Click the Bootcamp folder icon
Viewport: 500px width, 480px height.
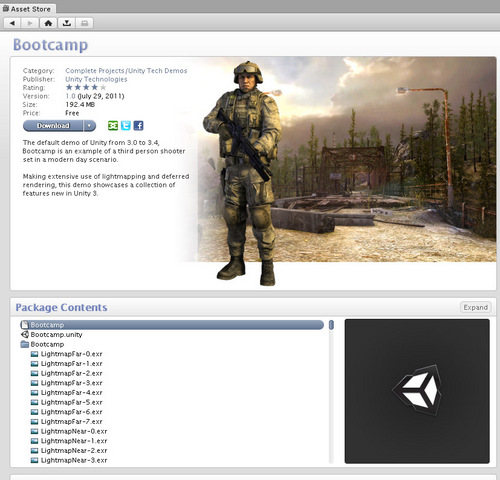25,344
